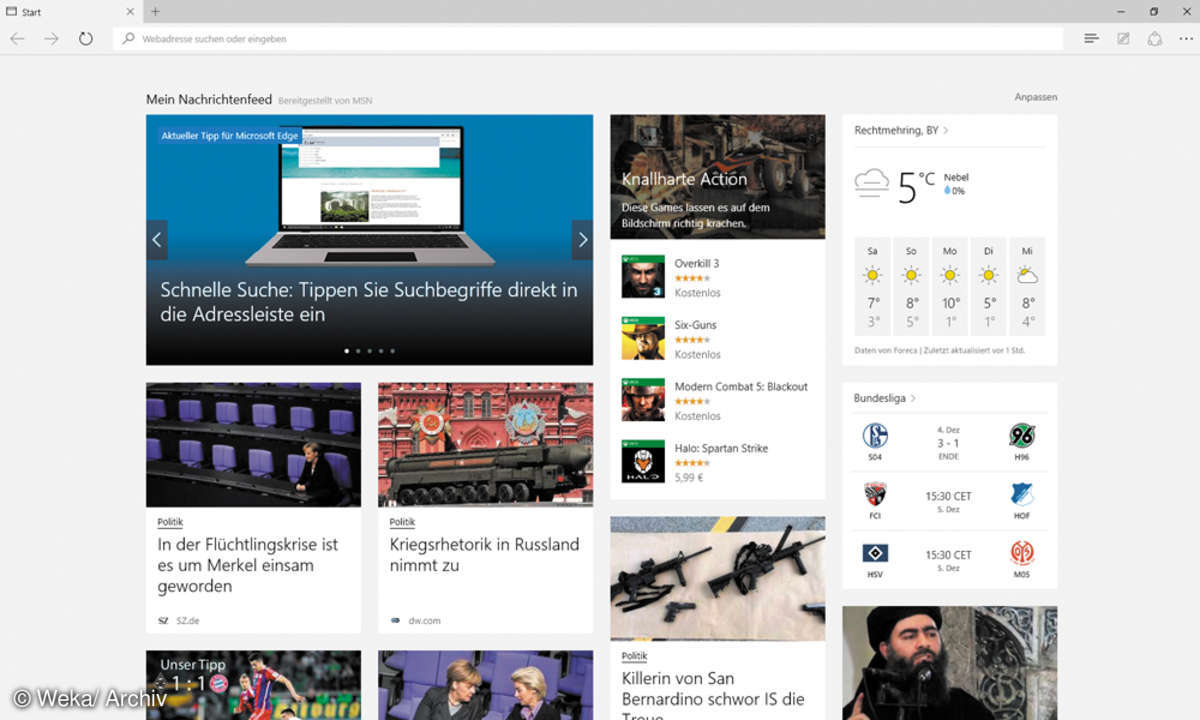Open the Unser Tipp football card
The width and height of the screenshot is (1200, 720).
253,685
